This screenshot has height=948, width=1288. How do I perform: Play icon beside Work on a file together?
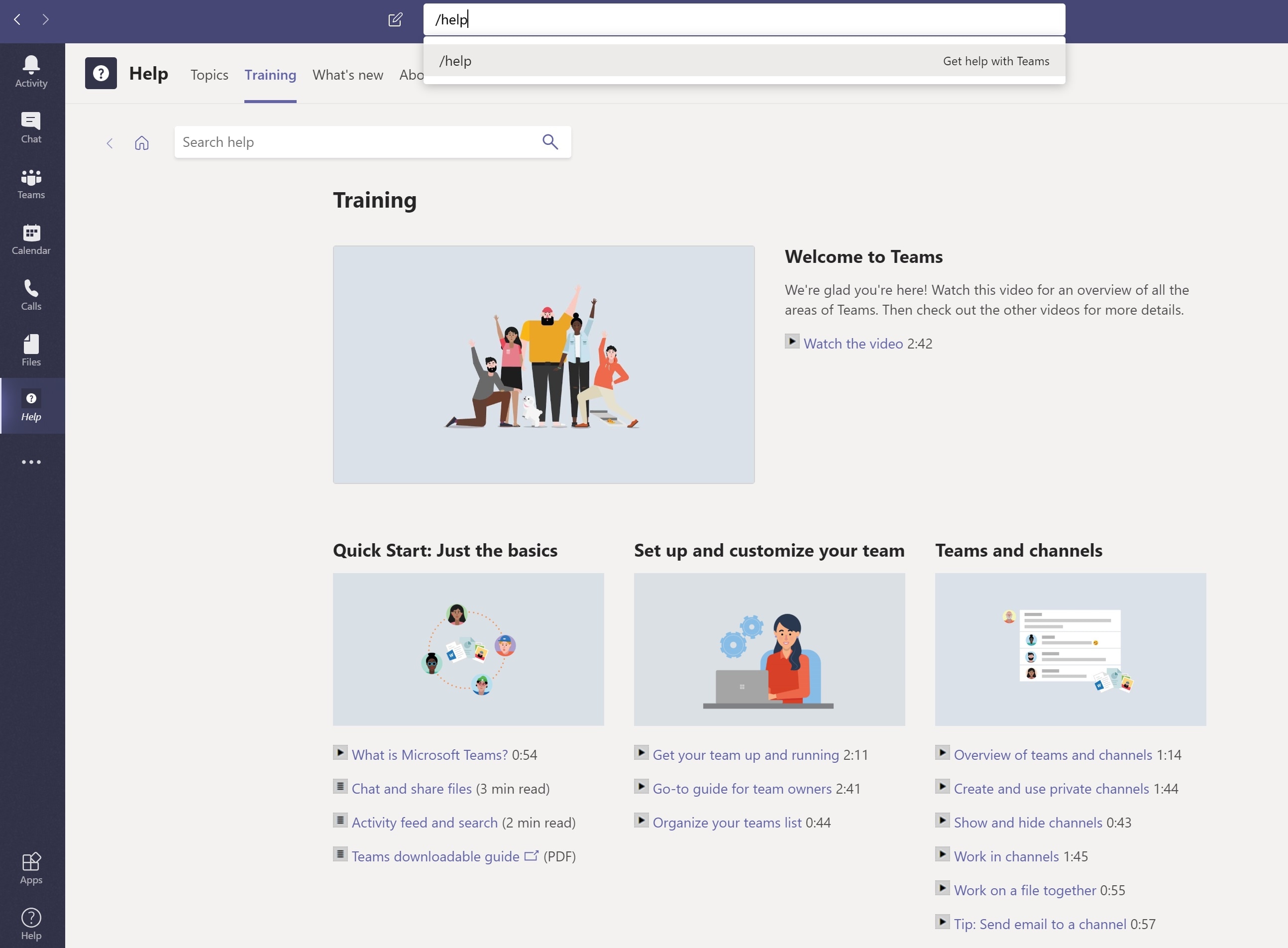pyautogui.click(x=942, y=888)
